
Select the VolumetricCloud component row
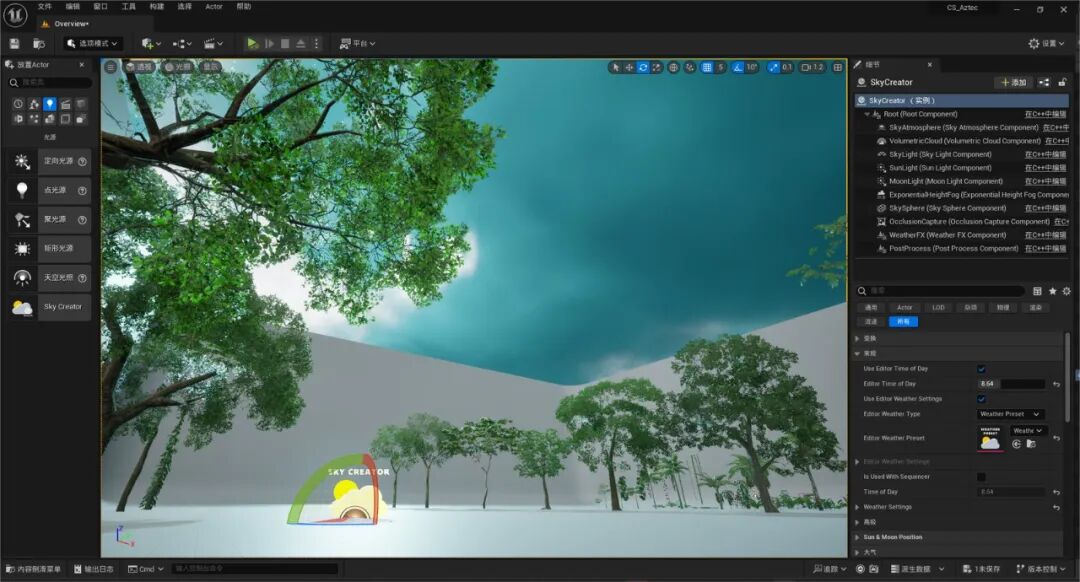click(x=962, y=141)
